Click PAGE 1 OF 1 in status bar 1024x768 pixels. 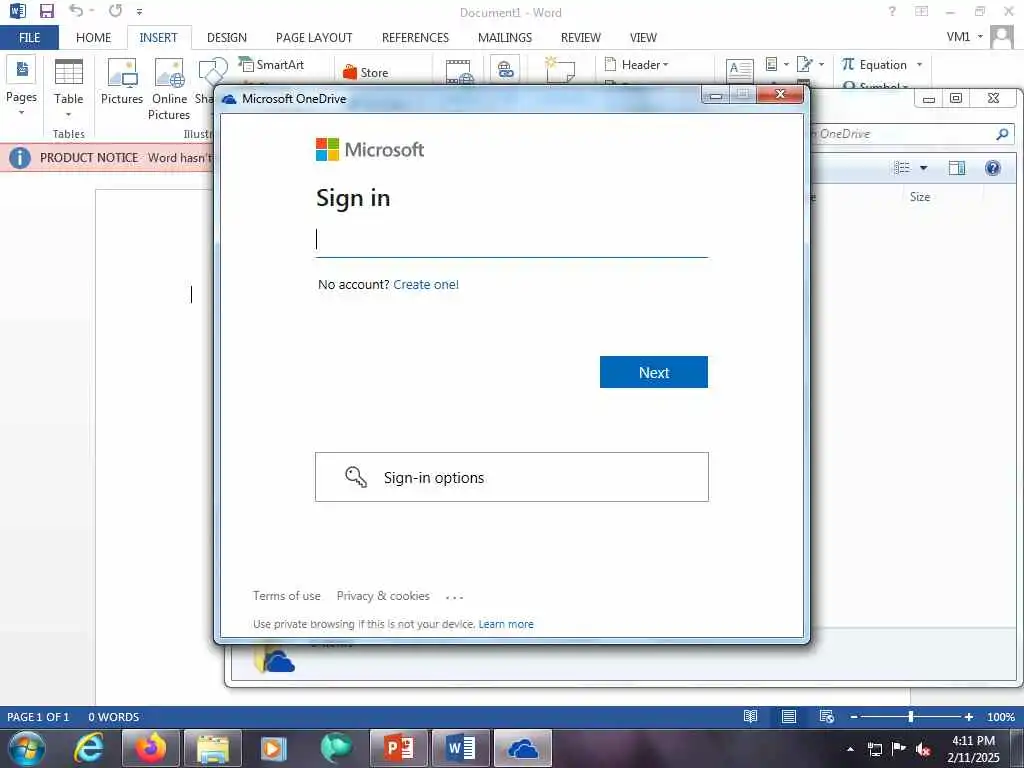(x=38, y=716)
